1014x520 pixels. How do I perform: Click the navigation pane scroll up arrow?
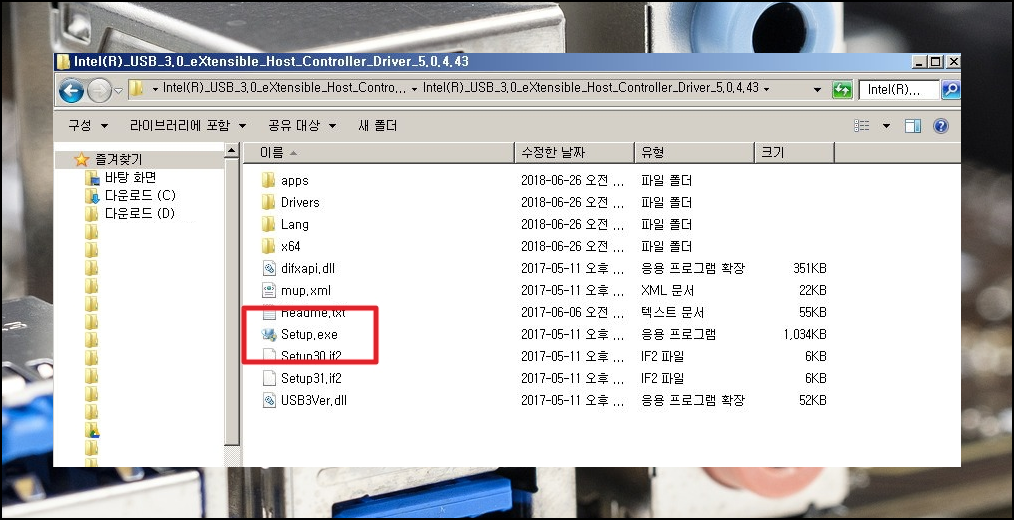[x=232, y=151]
